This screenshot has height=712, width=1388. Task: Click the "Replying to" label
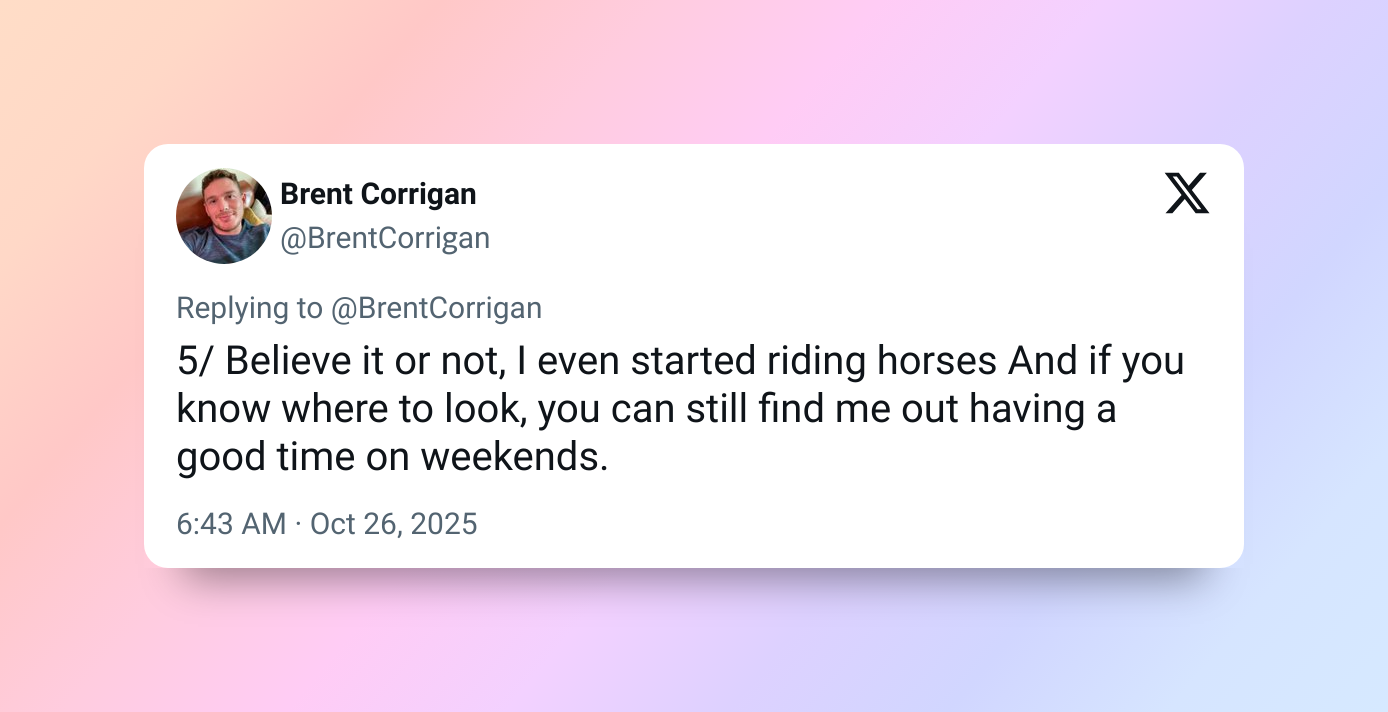[x=250, y=308]
